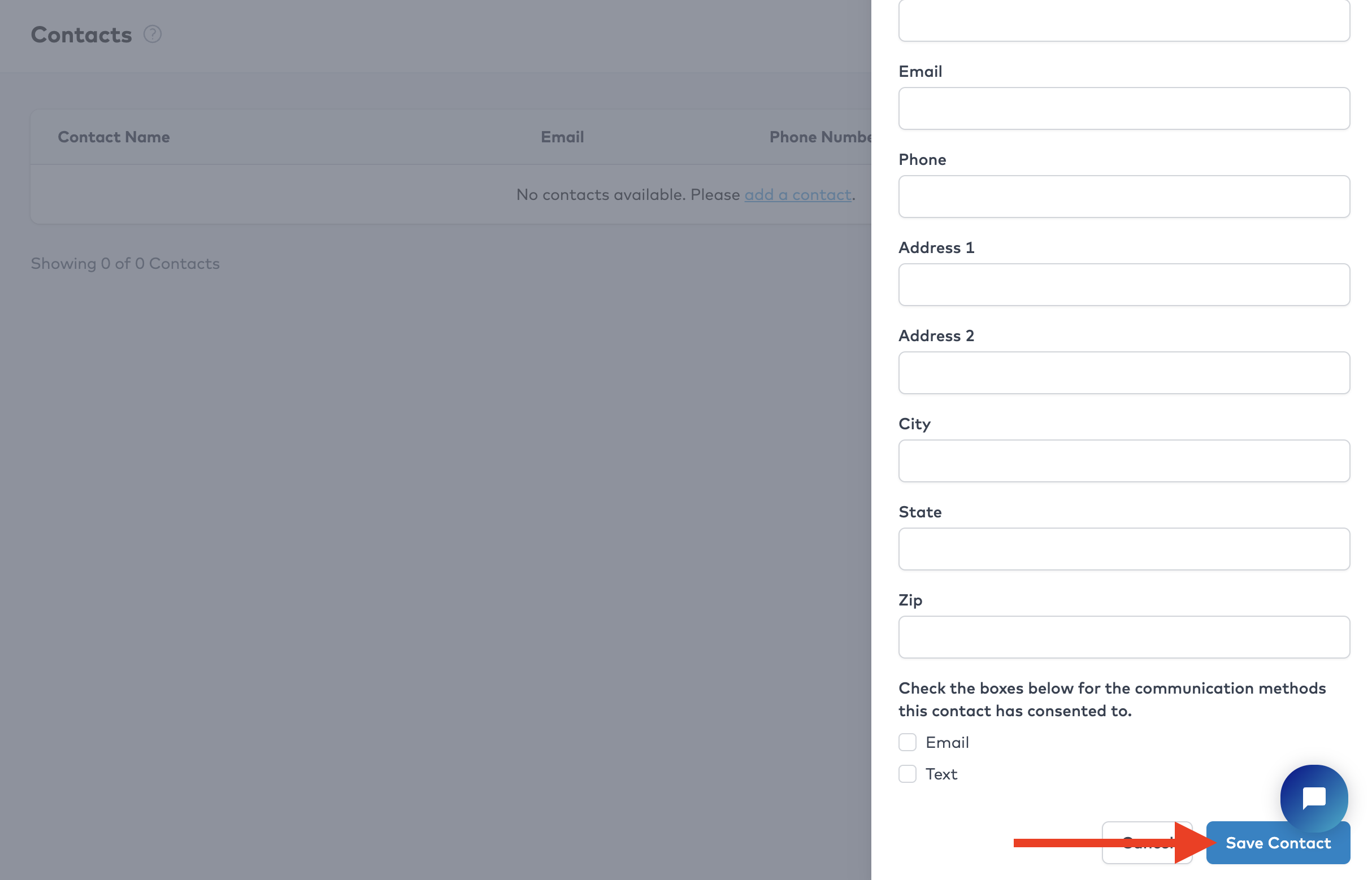Click the Contacts page heading
Screen dimensions: 1372x880
[x=81, y=35]
